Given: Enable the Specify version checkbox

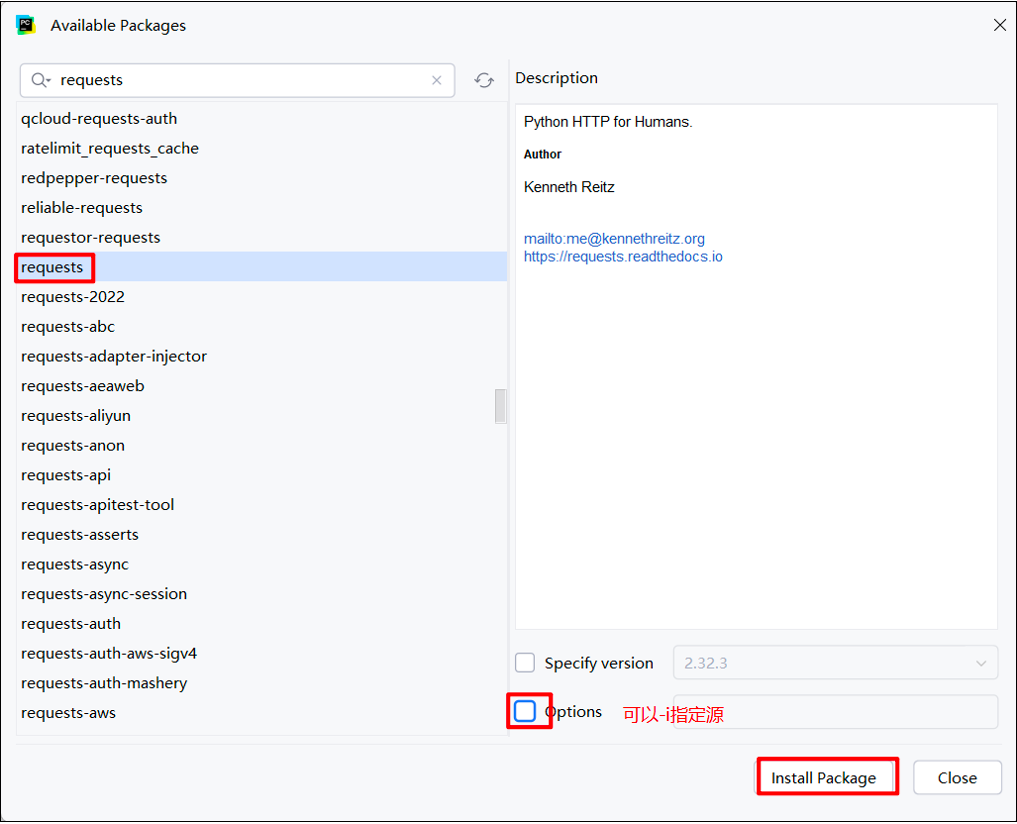Looking at the screenshot, I should [525, 663].
